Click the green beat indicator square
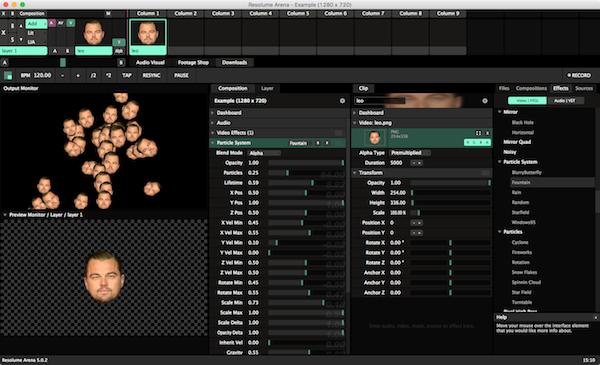This screenshot has width=600, height=365. (x=8, y=76)
